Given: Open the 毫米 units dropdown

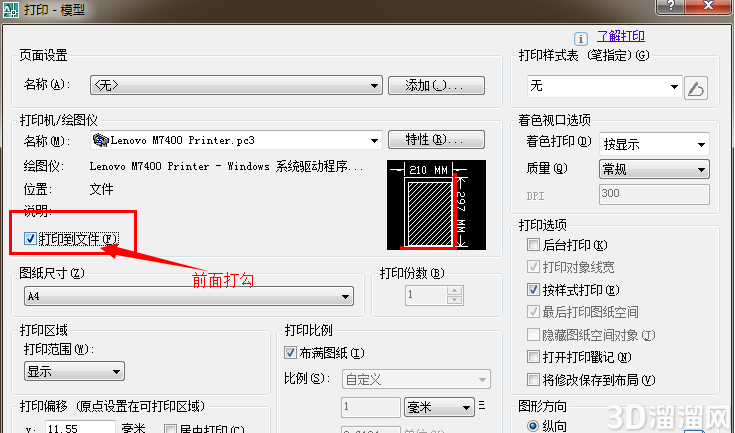Looking at the screenshot, I should 439,407.
